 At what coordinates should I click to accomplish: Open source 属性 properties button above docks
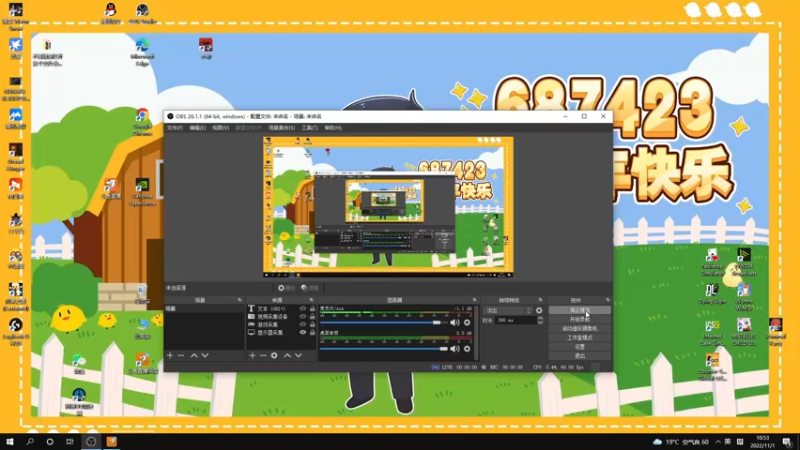(x=286, y=288)
